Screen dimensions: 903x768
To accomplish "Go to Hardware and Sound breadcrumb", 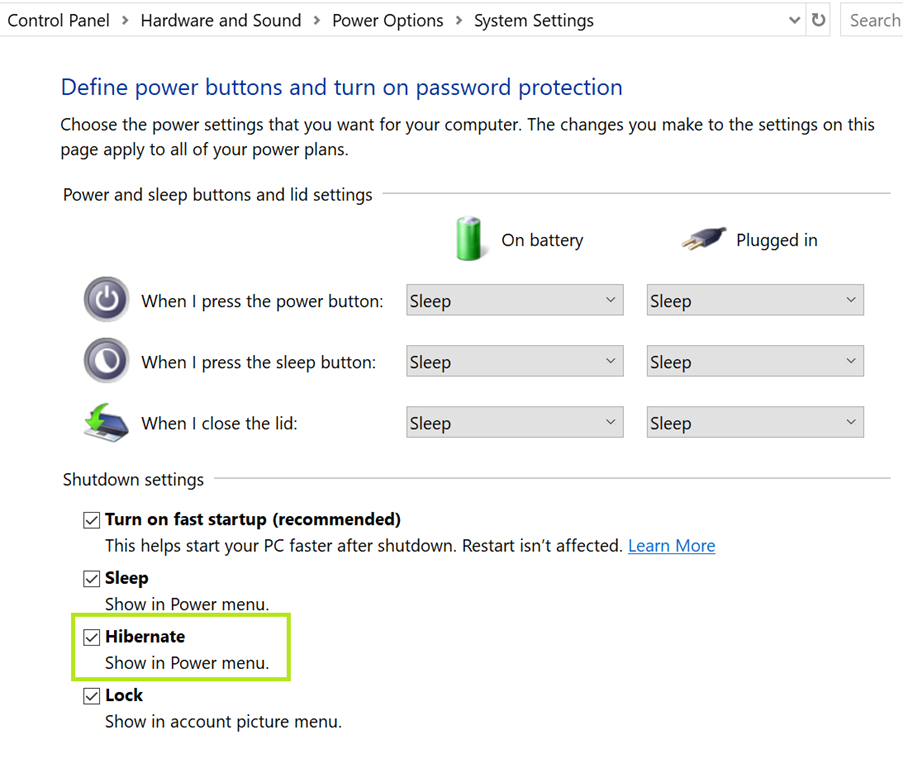I will (220, 20).
